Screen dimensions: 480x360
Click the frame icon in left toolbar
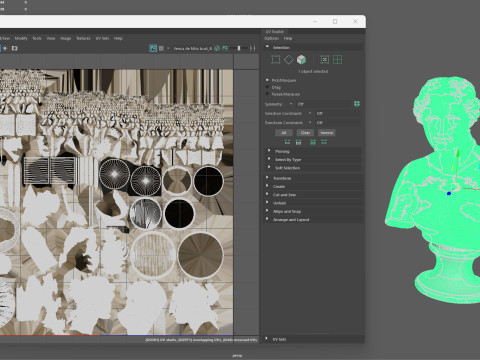point(14,48)
